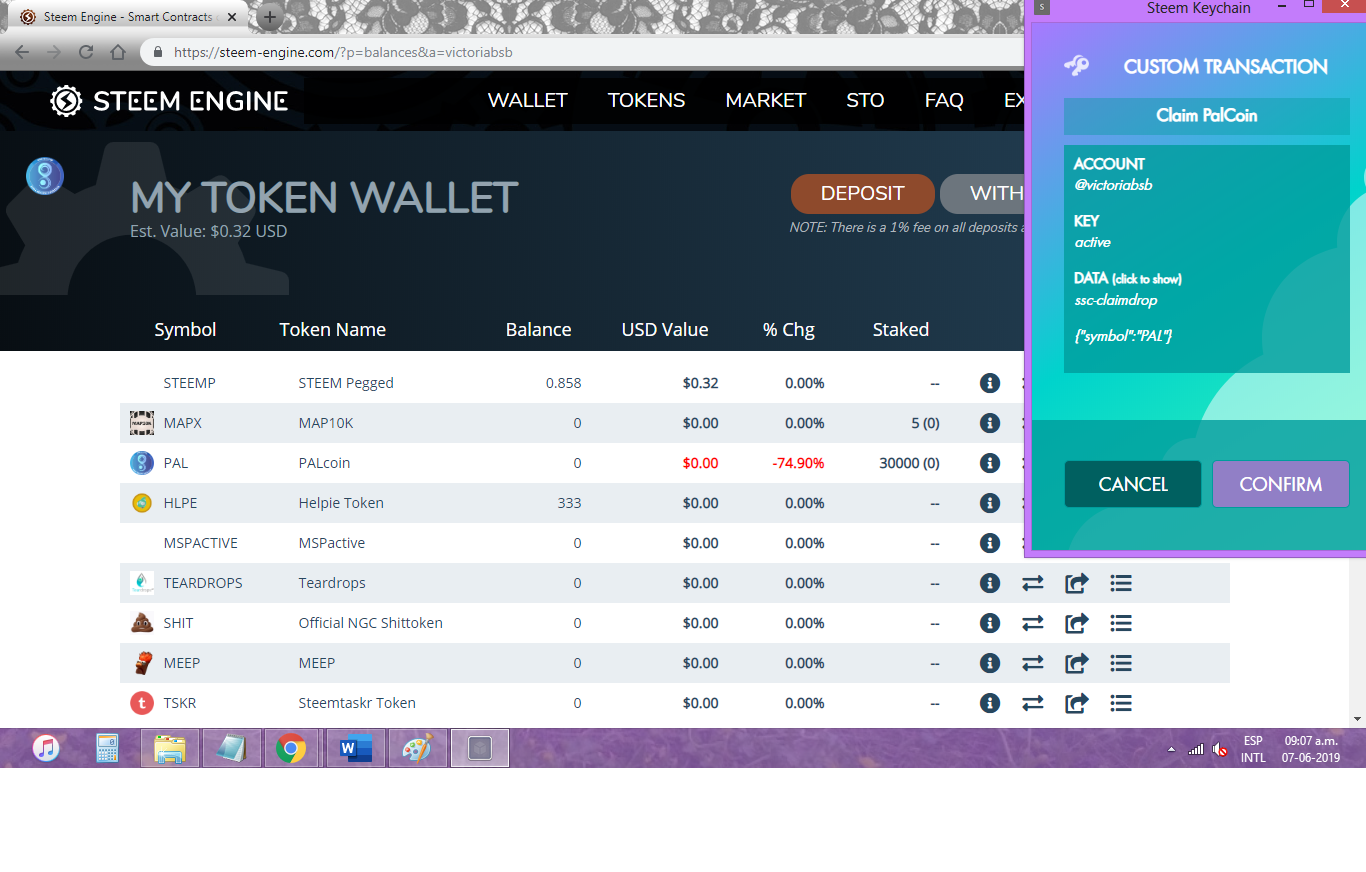The width and height of the screenshot is (1366, 872).
Task: Click scrollbar down arrow at page right
Action: point(1357,718)
